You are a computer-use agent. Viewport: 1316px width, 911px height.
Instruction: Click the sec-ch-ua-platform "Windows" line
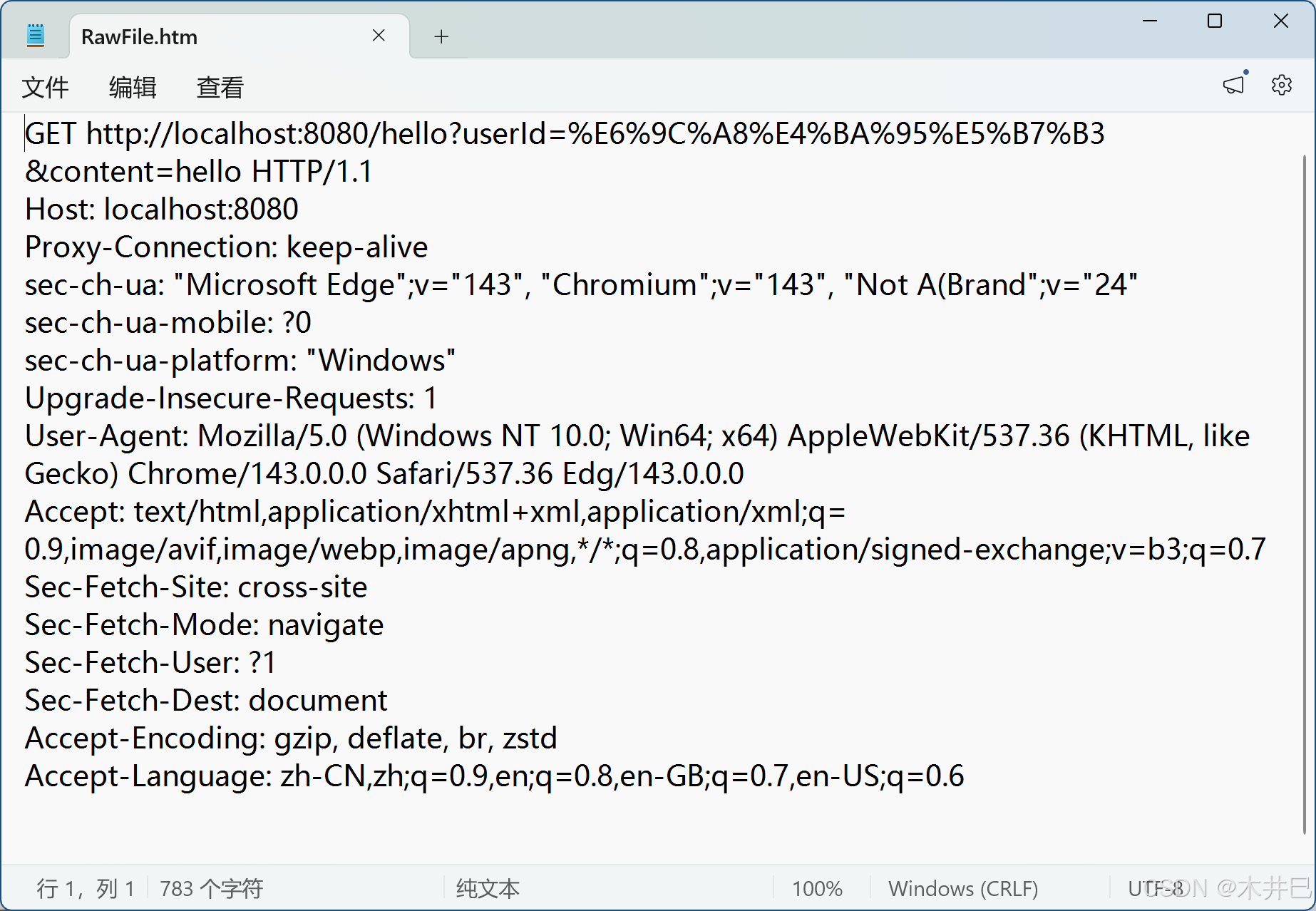point(240,361)
